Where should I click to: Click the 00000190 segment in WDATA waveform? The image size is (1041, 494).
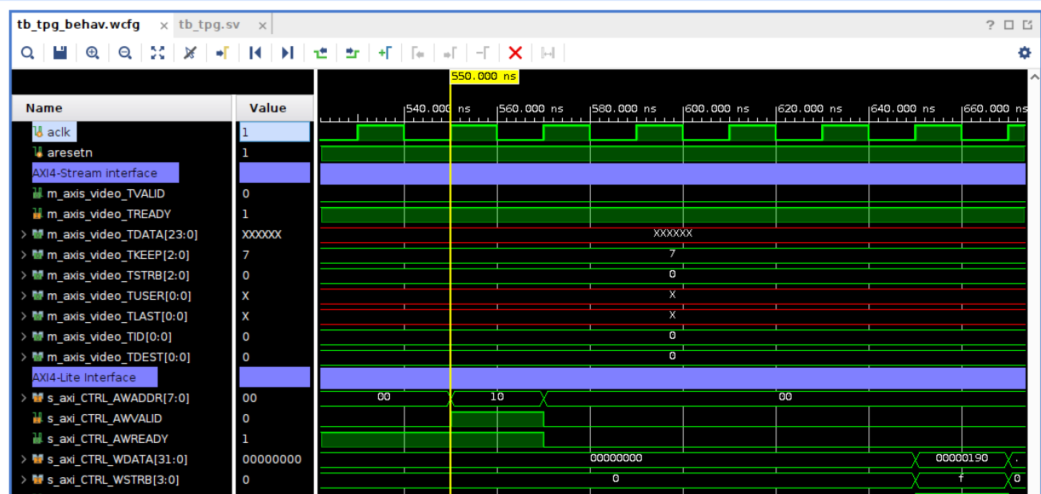pos(961,458)
